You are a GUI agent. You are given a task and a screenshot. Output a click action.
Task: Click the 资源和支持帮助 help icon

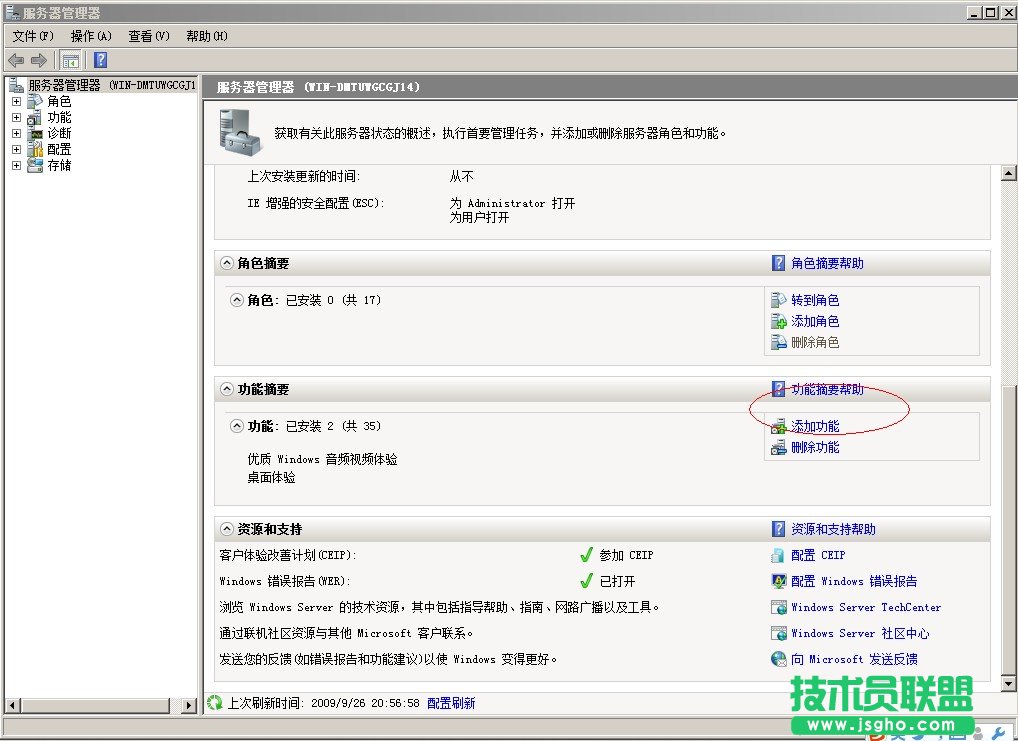778,529
